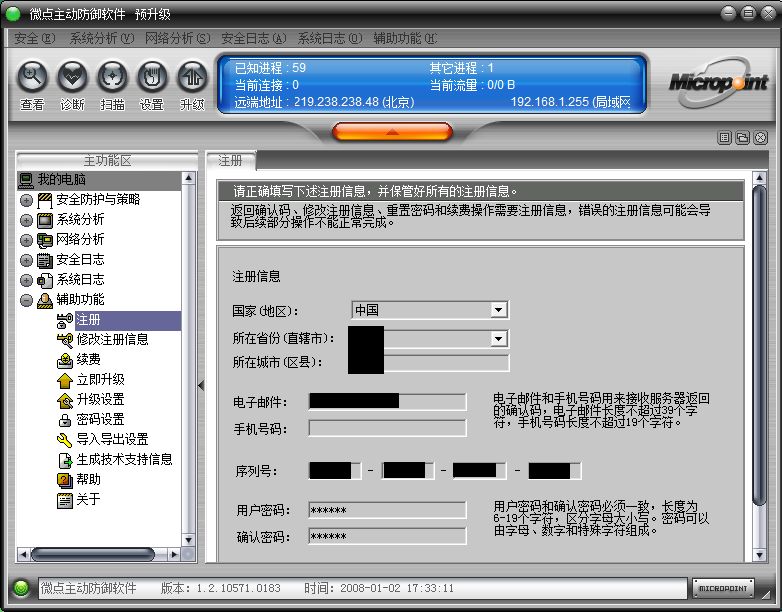This screenshot has height=612, width=782.
Task: Click the 修改注册信息 key icon
Action: (65, 340)
